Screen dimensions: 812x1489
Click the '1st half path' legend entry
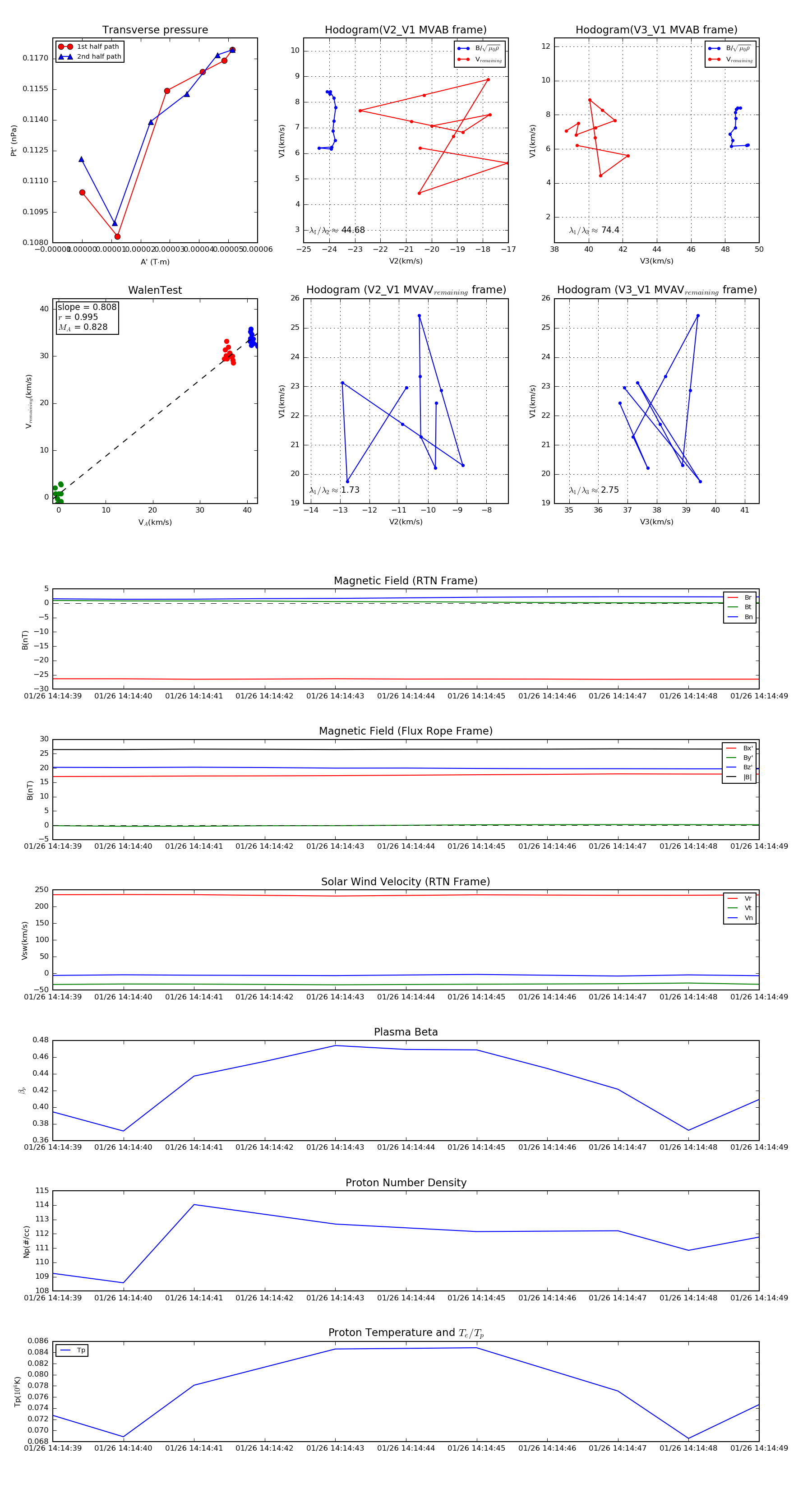click(89, 47)
